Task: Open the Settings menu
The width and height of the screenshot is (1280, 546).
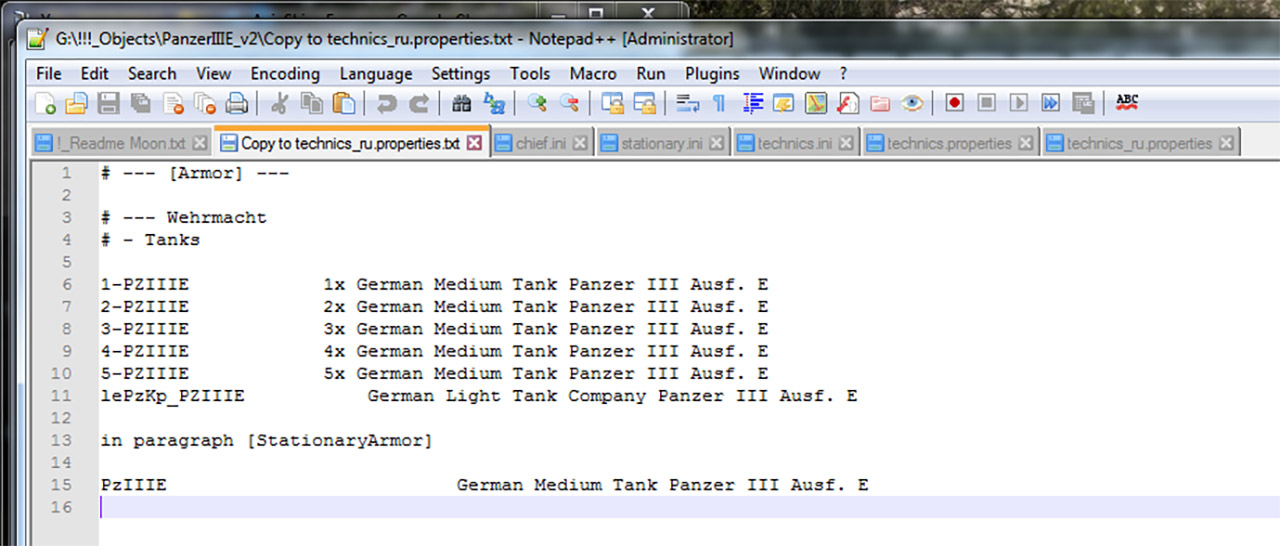Action: [x=461, y=74]
